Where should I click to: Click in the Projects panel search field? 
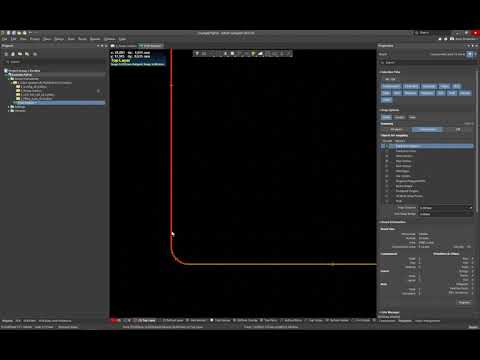[54, 62]
